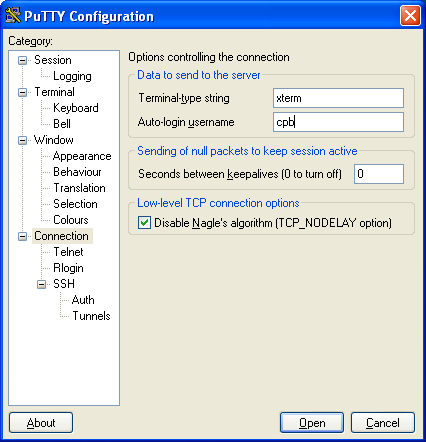
Task: Collapse the SSH tree node
Action: pos(41,284)
